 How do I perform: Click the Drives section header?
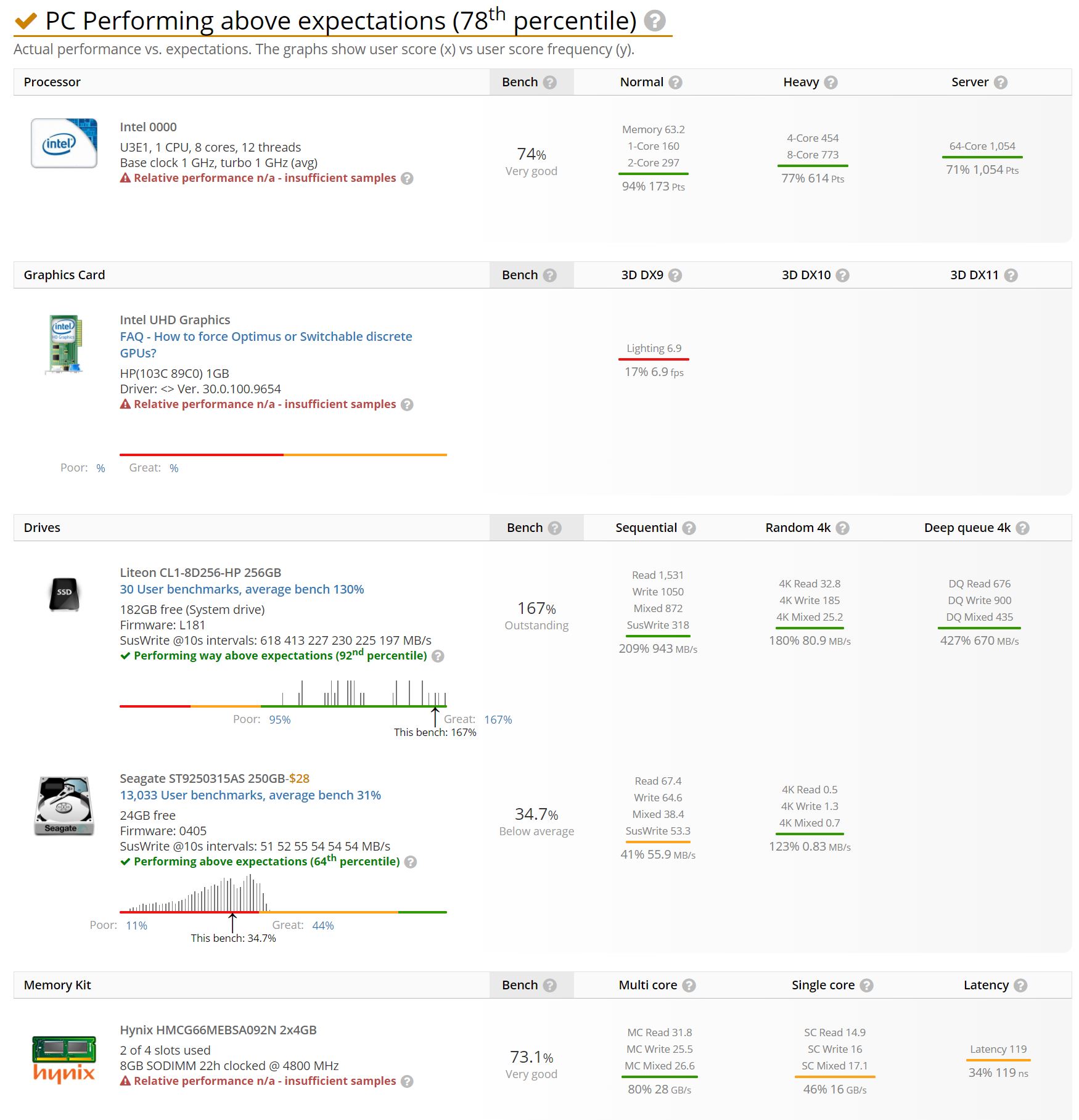42,528
